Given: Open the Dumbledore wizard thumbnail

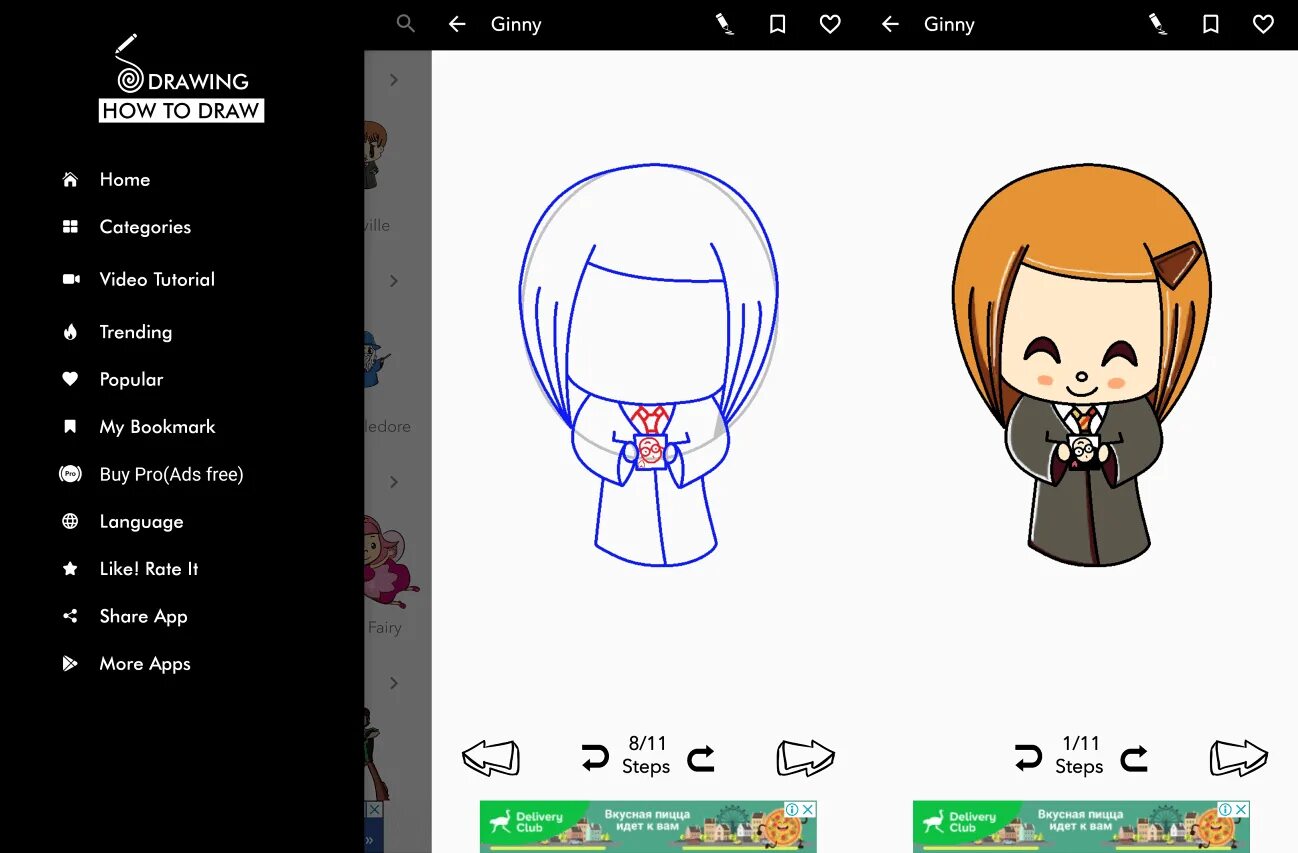Looking at the screenshot, I should pyautogui.click(x=378, y=360).
